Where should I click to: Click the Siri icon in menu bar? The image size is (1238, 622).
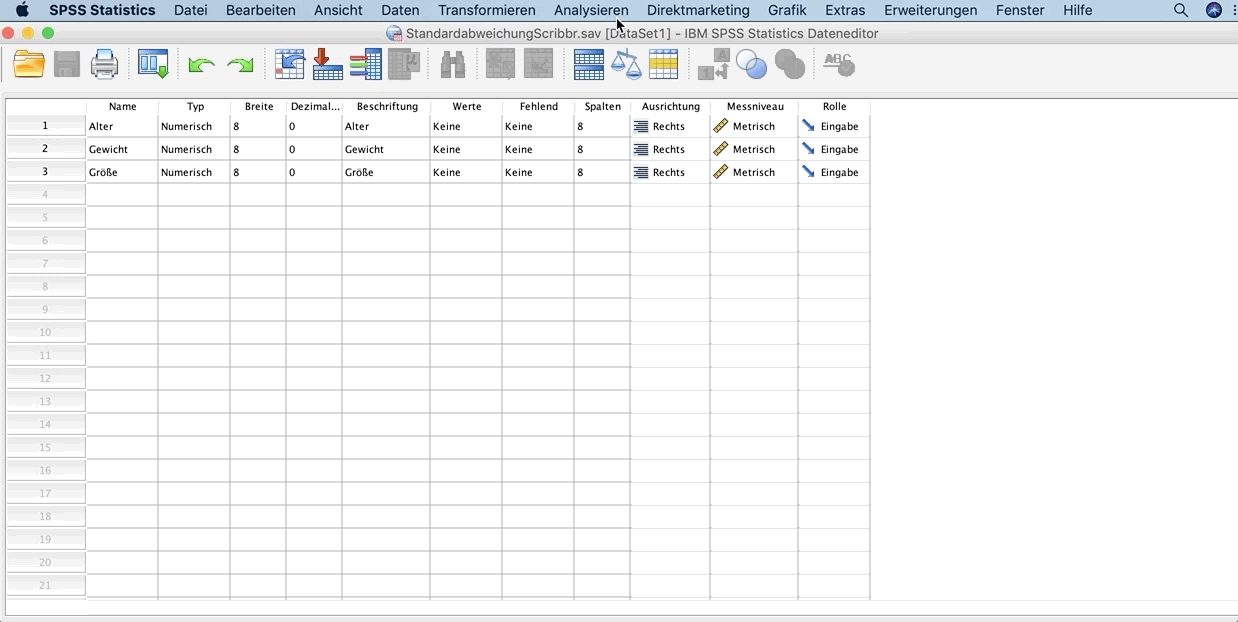pyautogui.click(x=1214, y=10)
